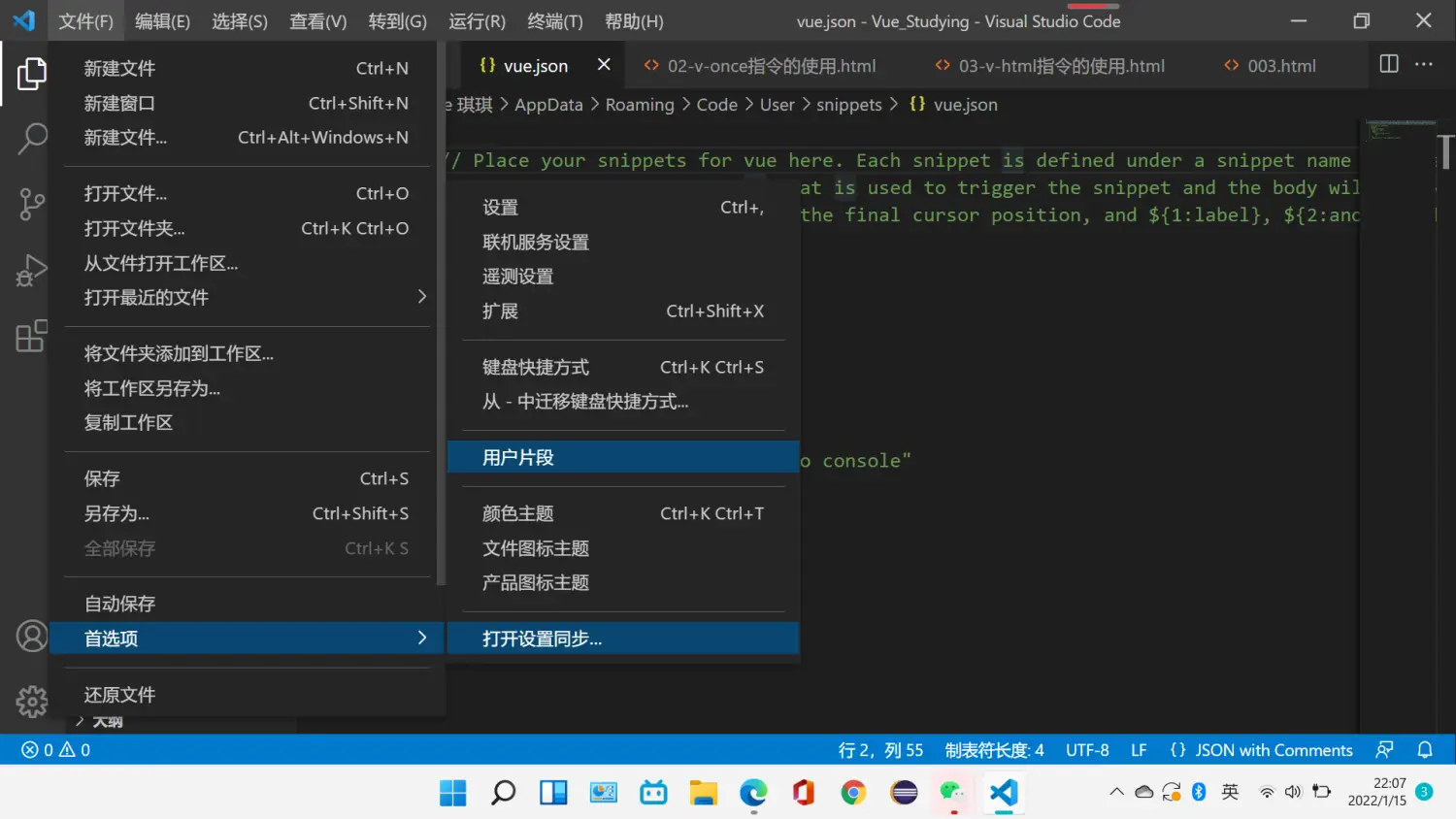Screen dimensions: 1456x819
Task: Open the 文件(F) menu
Action: point(85,21)
